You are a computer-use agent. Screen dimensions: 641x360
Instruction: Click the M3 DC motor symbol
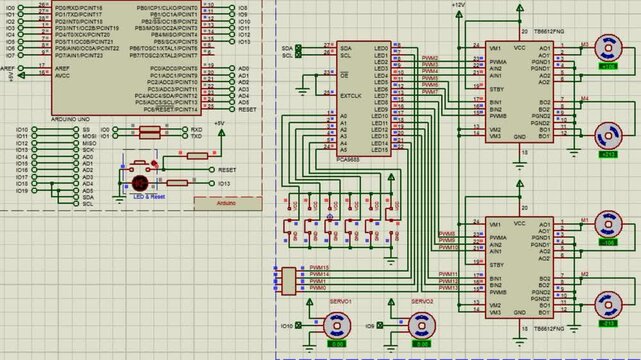pos(608,48)
